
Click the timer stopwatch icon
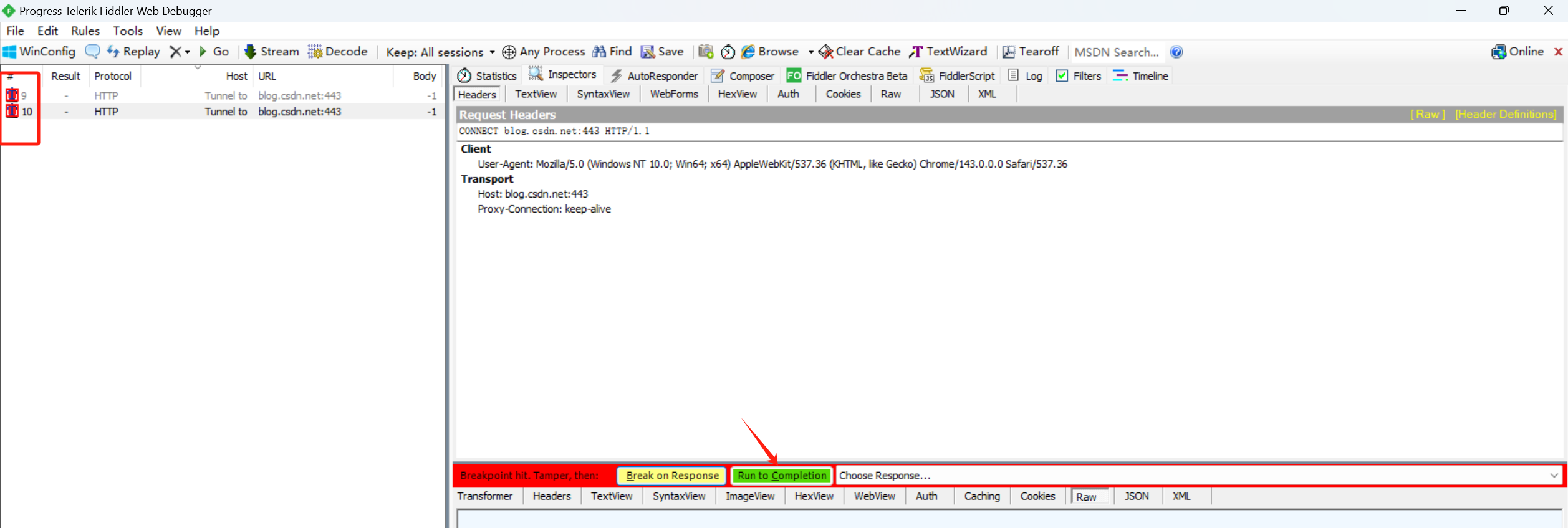click(728, 52)
